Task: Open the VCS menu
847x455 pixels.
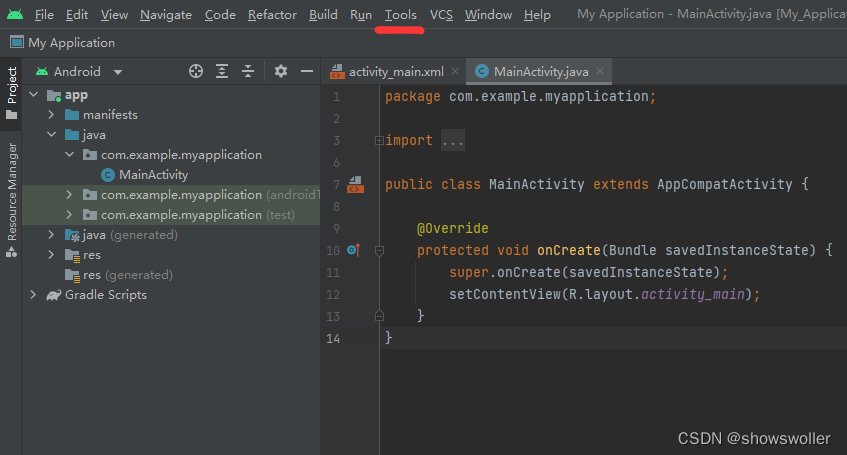Action: click(441, 15)
